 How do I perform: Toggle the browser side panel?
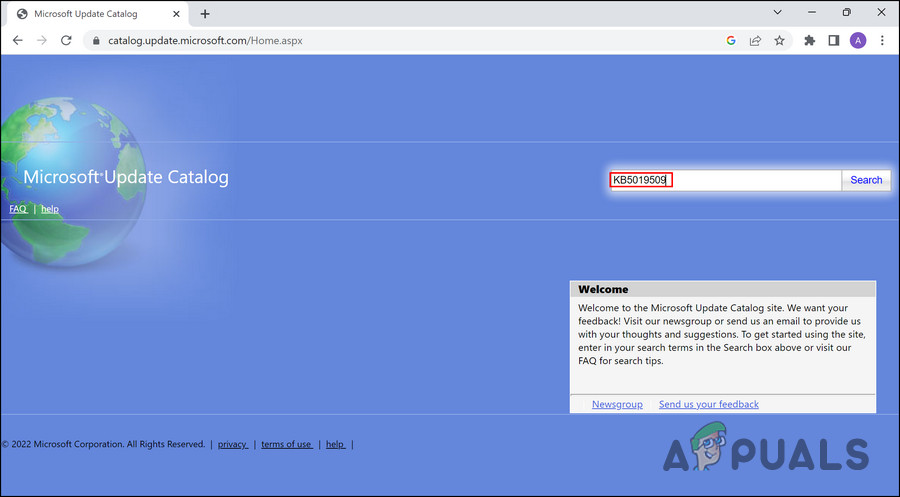(x=833, y=41)
